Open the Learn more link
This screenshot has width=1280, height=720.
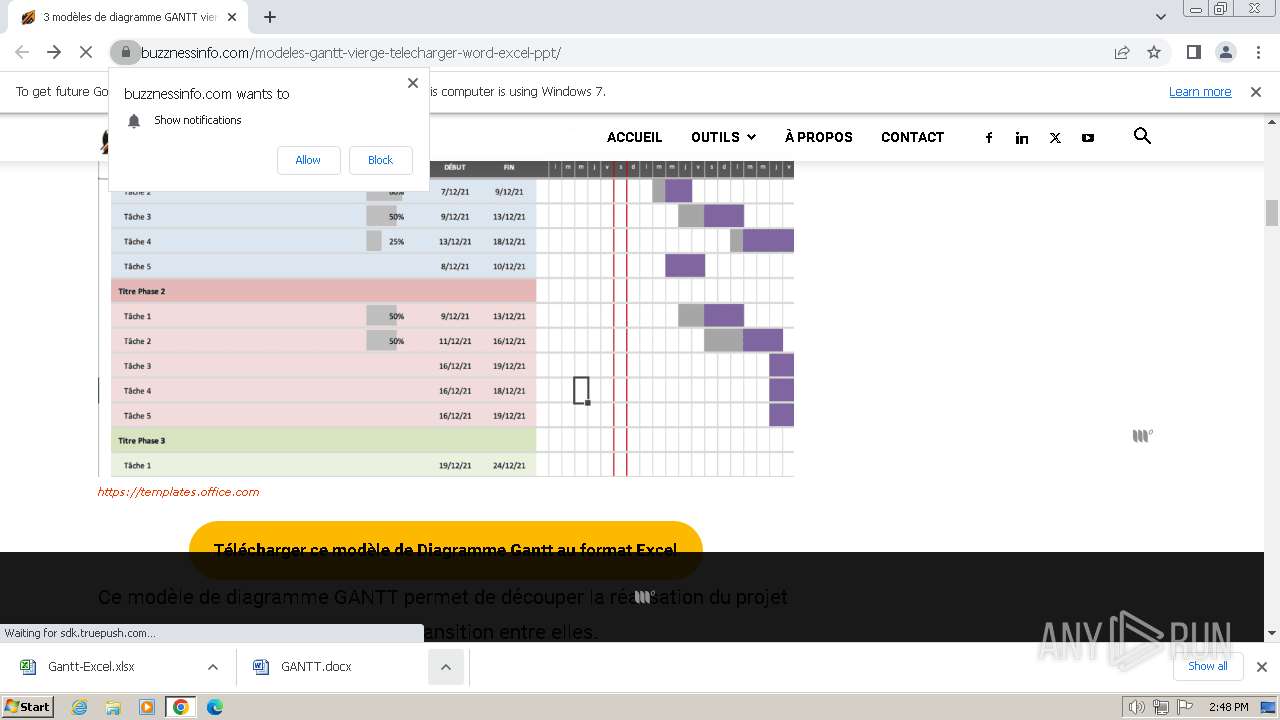pos(1200,91)
